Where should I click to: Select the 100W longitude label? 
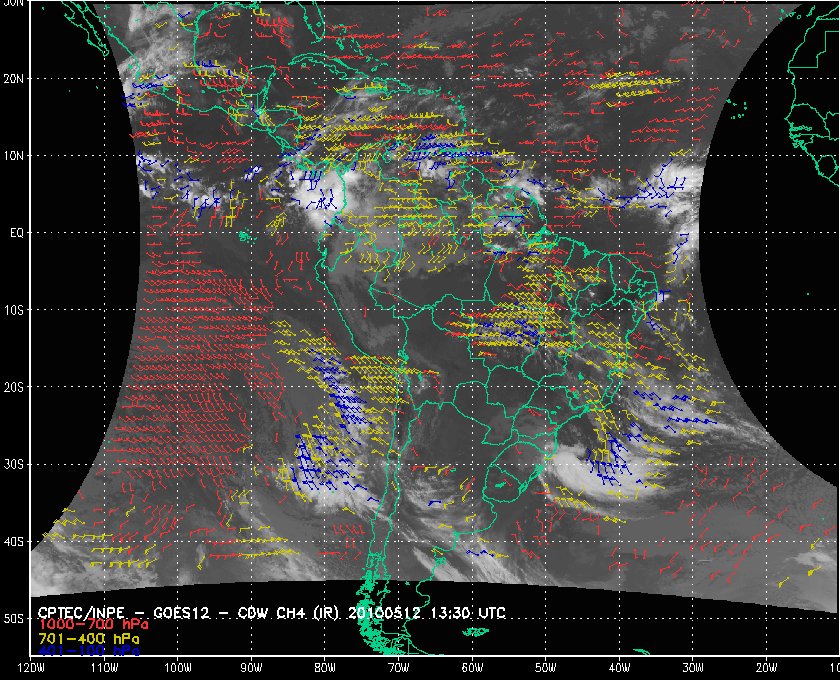178,668
